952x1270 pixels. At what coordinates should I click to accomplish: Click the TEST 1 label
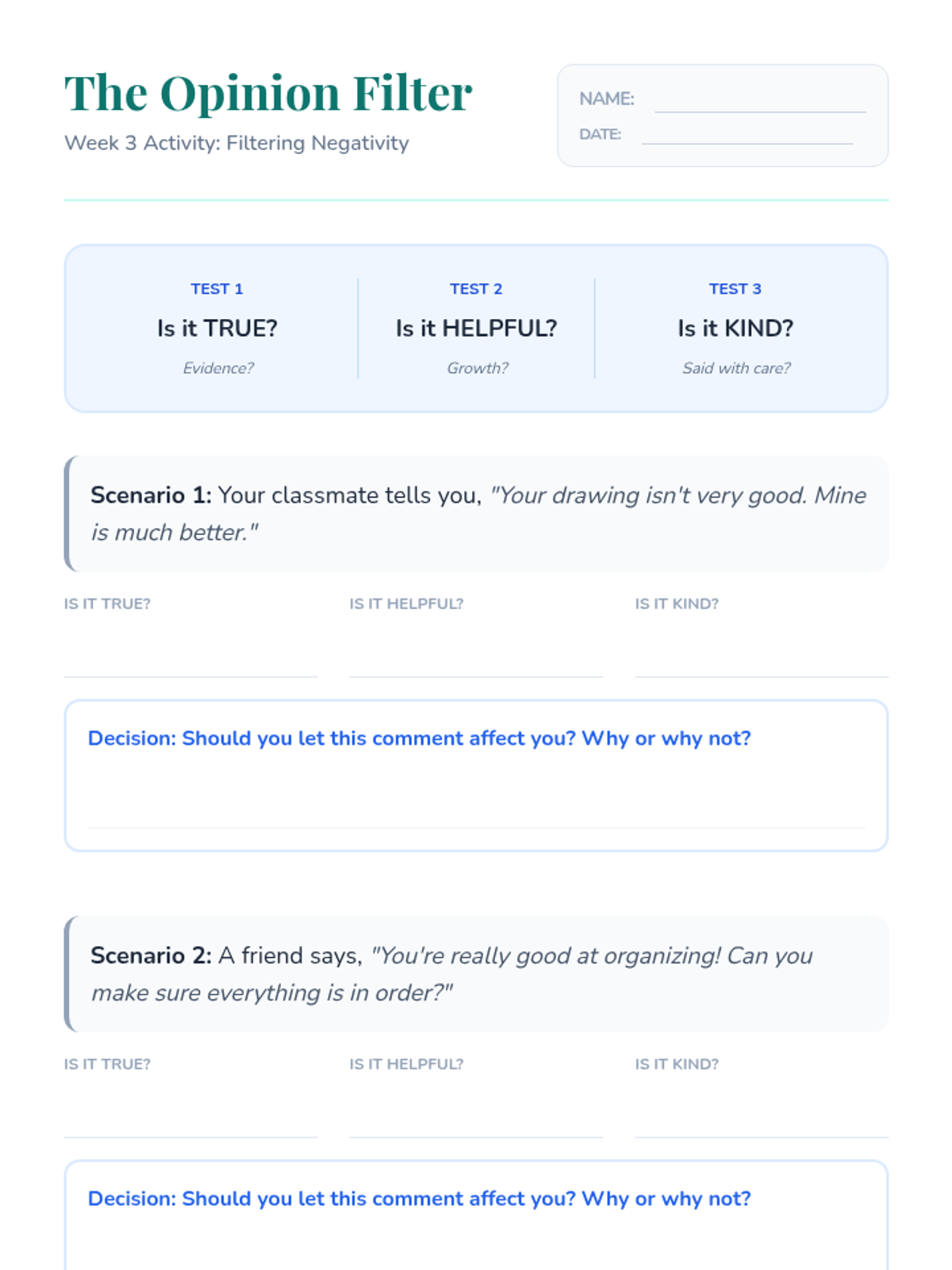(217, 289)
